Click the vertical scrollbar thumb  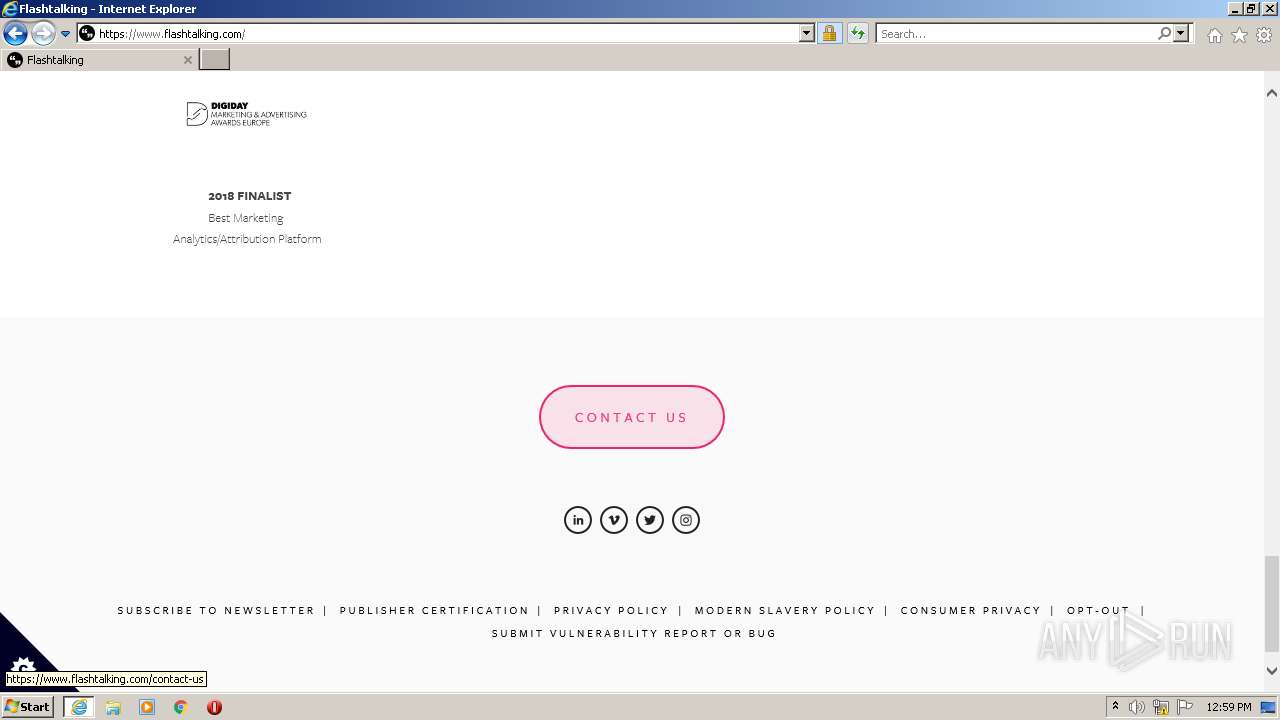pos(1272,602)
